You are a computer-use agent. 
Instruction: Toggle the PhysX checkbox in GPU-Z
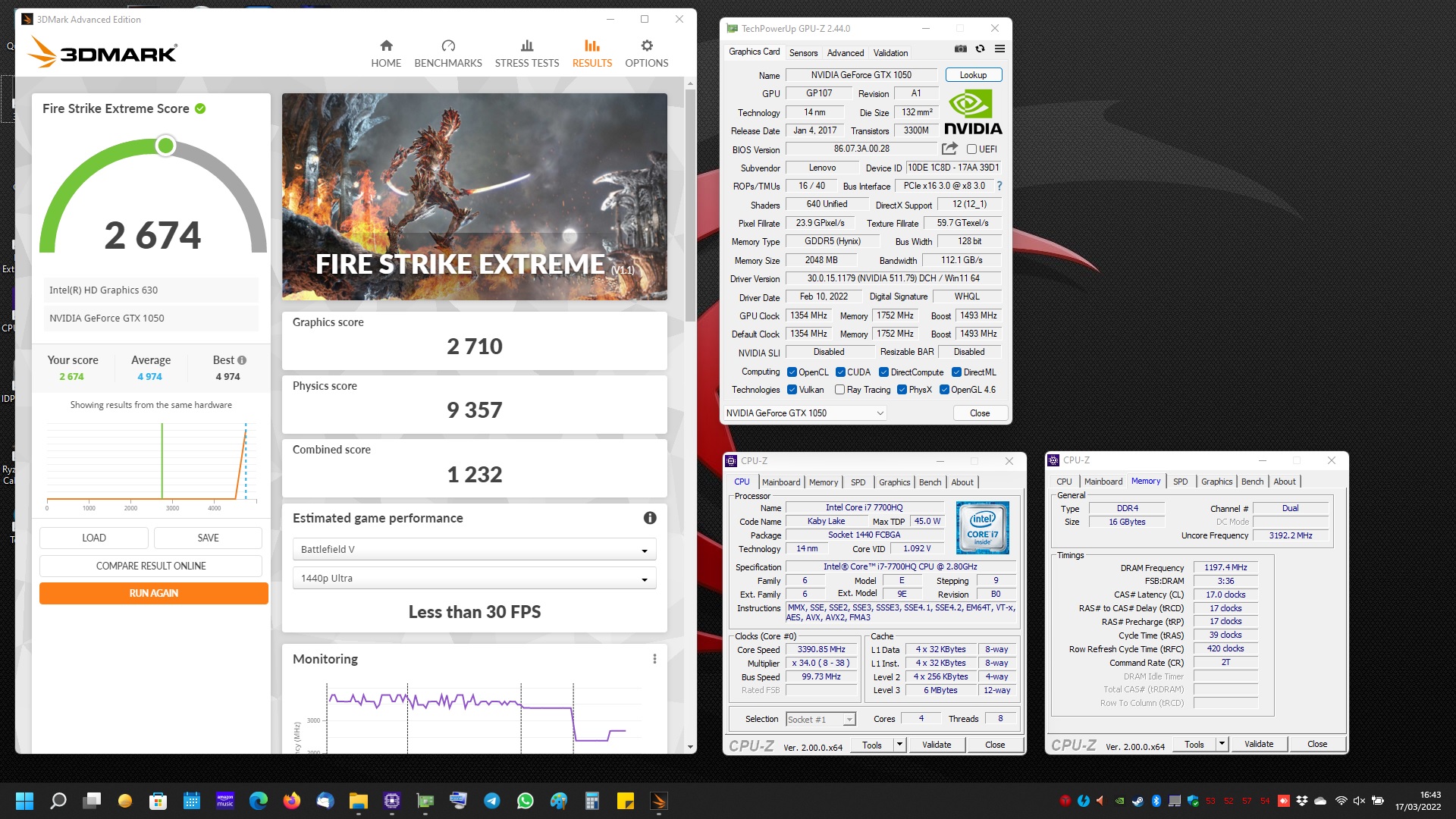tap(902, 390)
